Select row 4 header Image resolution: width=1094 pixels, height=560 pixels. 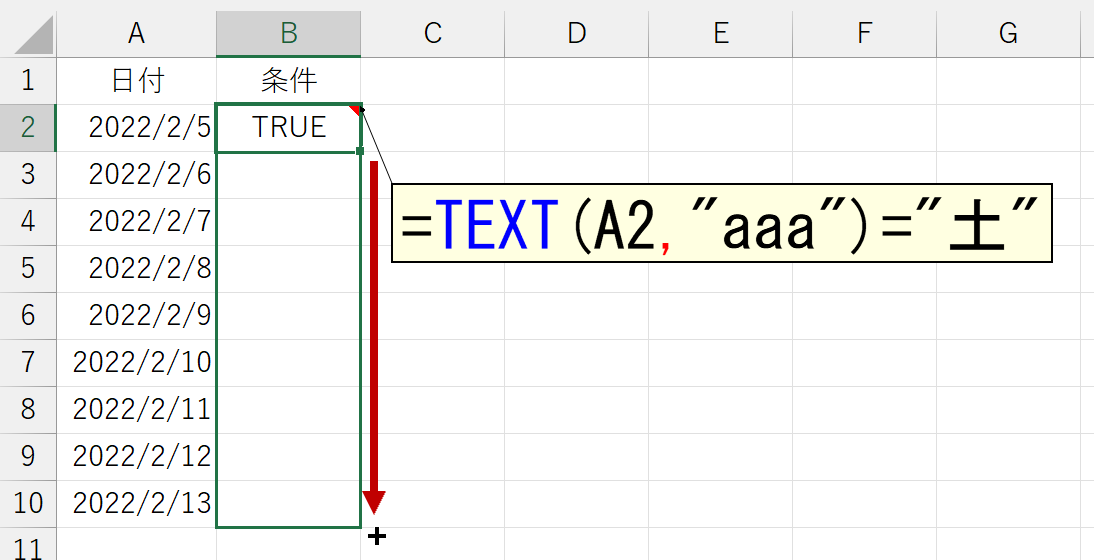point(28,222)
